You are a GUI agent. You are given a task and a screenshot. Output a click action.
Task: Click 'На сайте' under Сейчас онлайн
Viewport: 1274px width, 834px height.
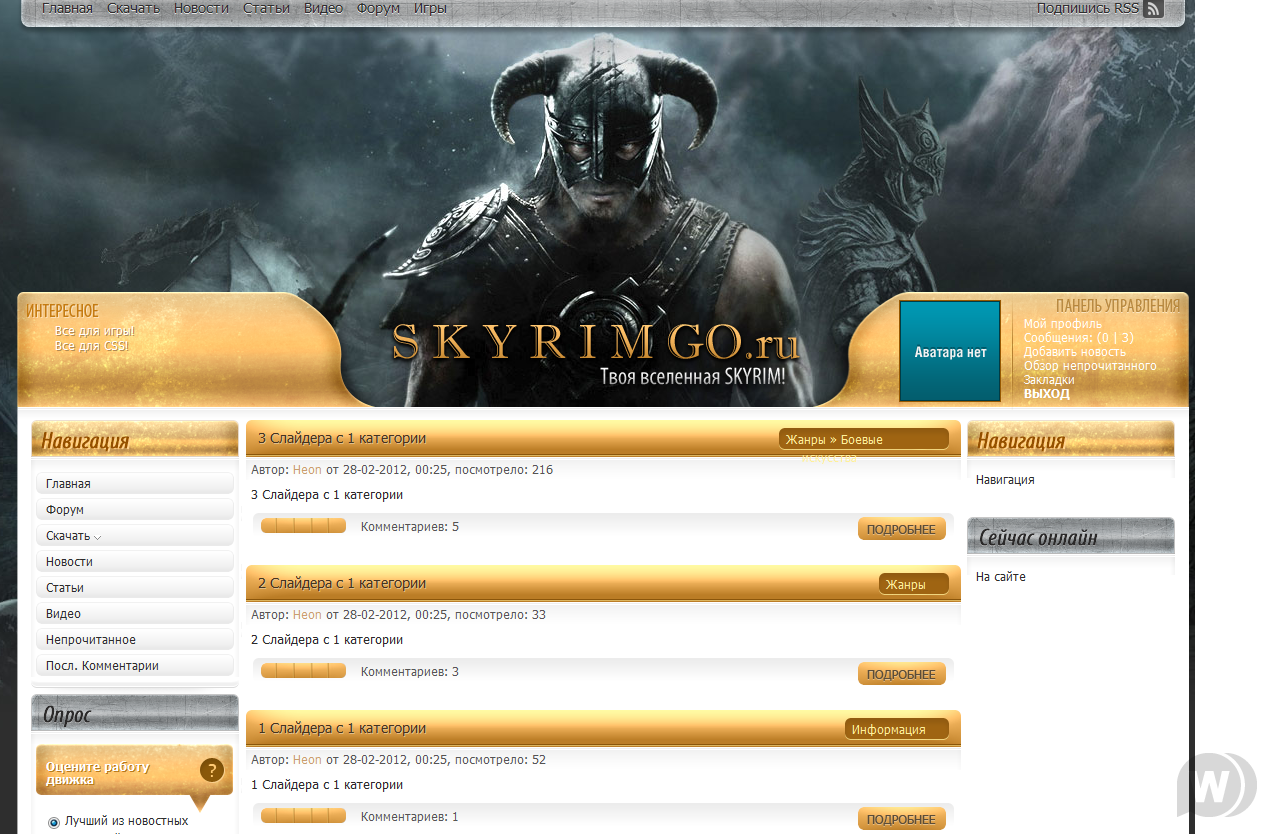(1001, 577)
